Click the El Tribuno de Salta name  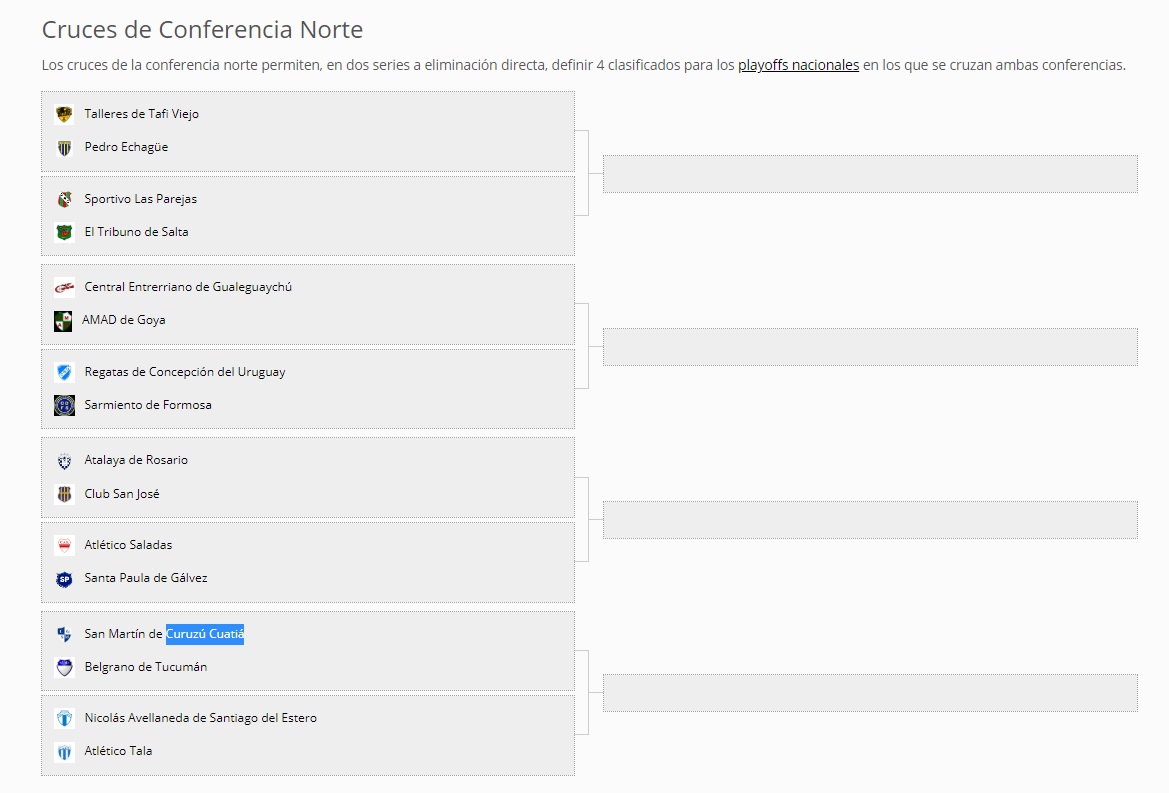pos(136,232)
